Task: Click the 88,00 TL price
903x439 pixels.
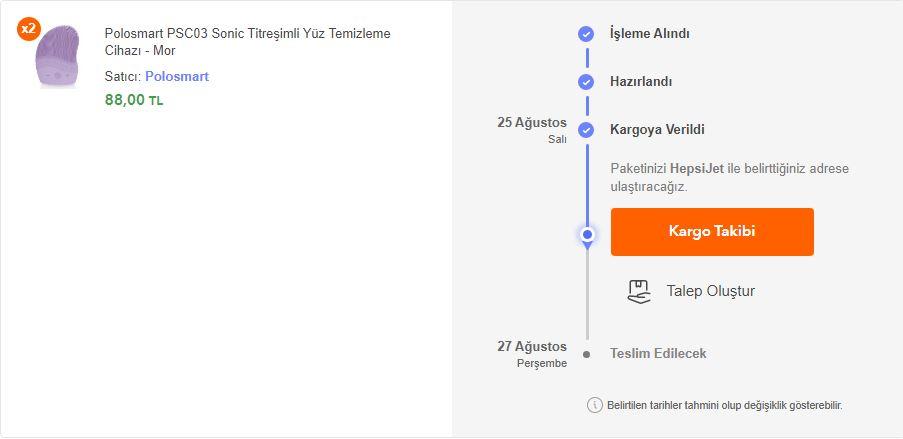Action: tap(134, 100)
